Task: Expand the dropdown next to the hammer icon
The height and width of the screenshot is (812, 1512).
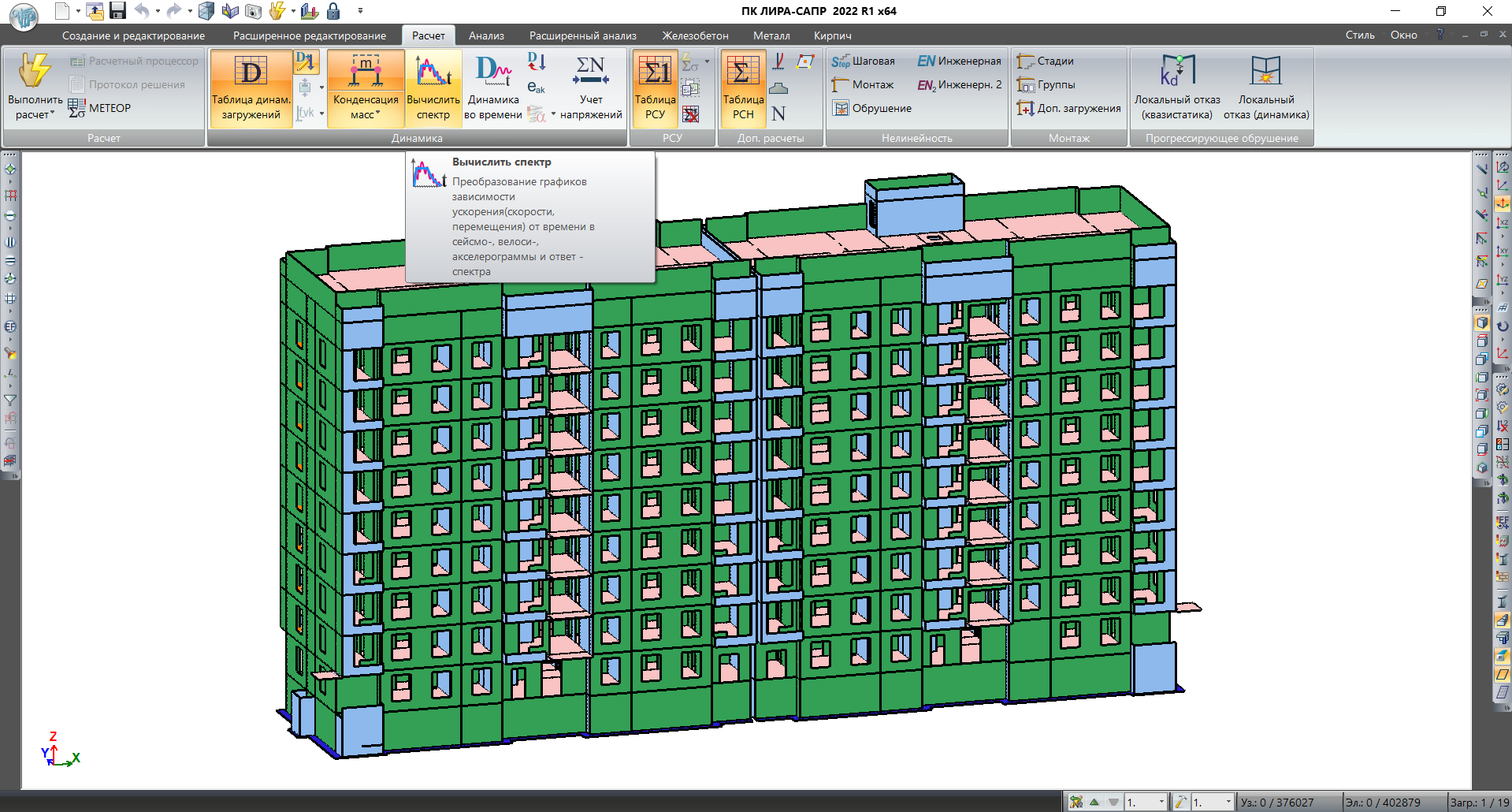Action: [x=1228, y=803]
